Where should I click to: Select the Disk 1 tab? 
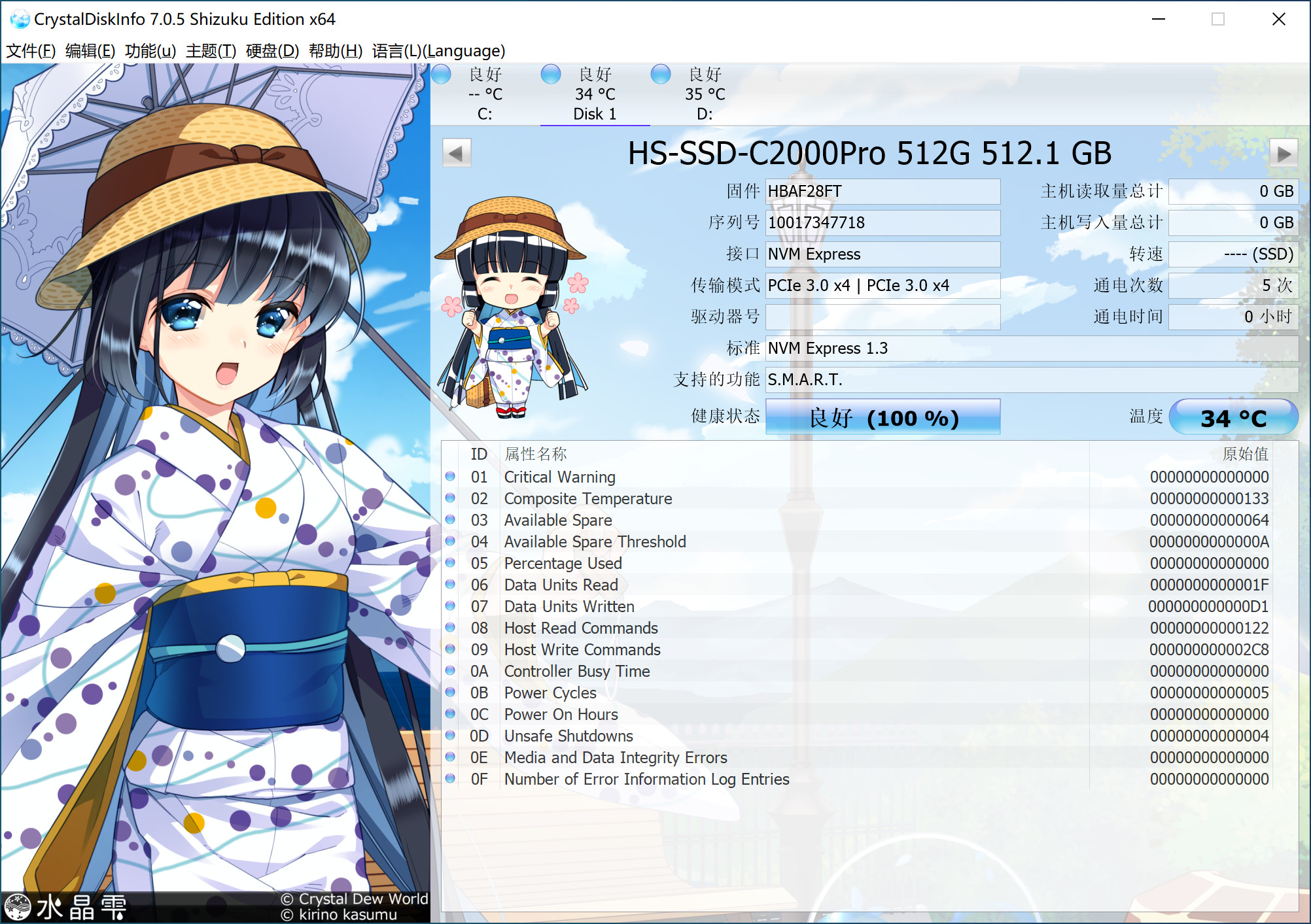pos(594,113)
